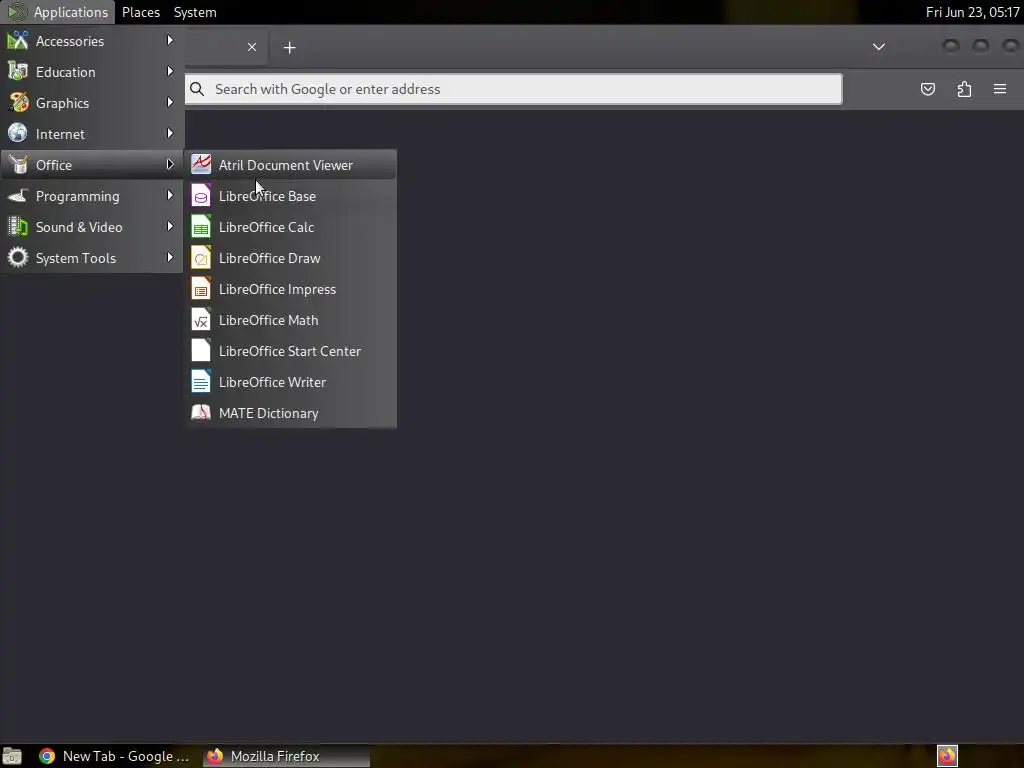Open the Pocket save icon in Firefox

coord(927,89)
